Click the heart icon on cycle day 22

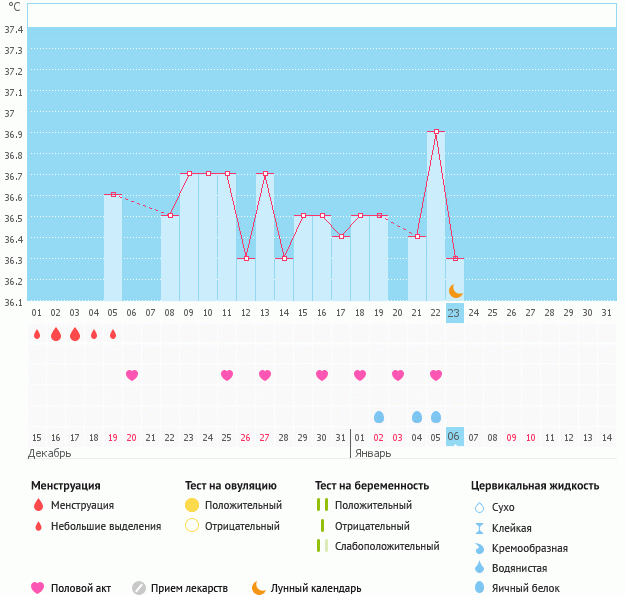point(436,375)
